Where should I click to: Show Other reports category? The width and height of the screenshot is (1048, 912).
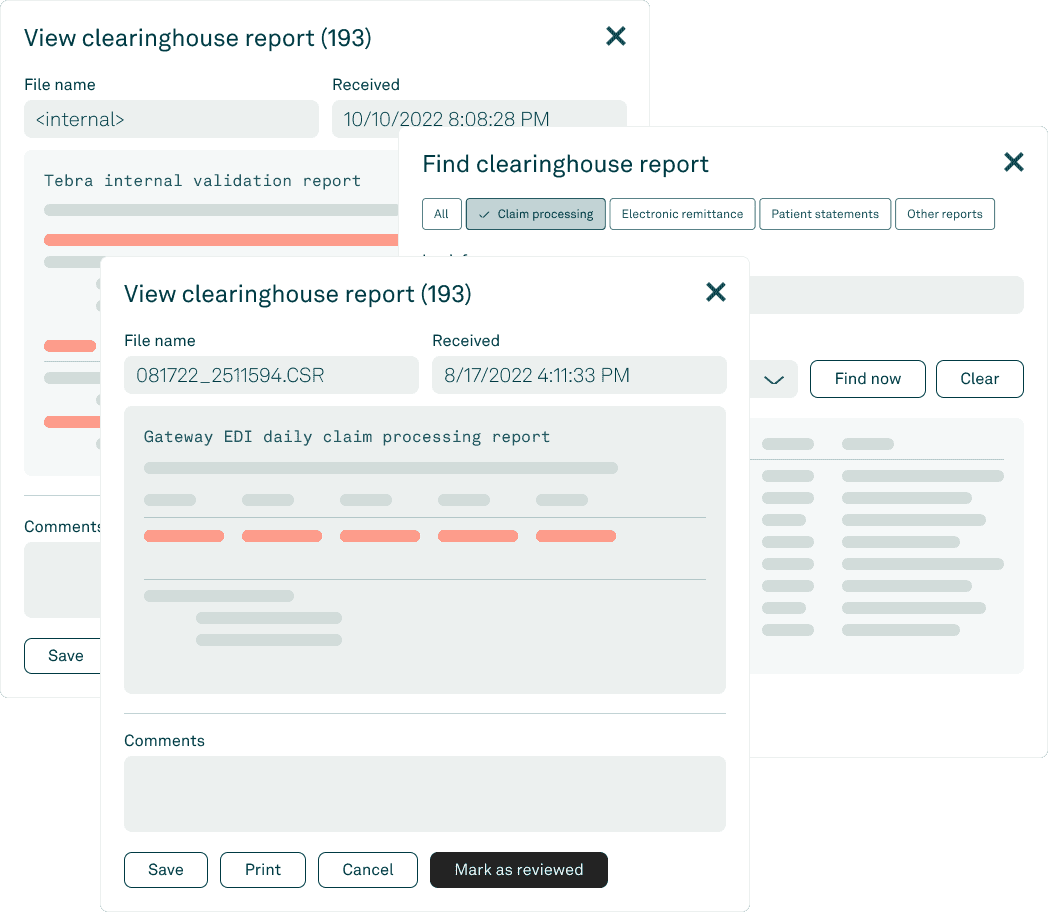(x=944, y=214)
